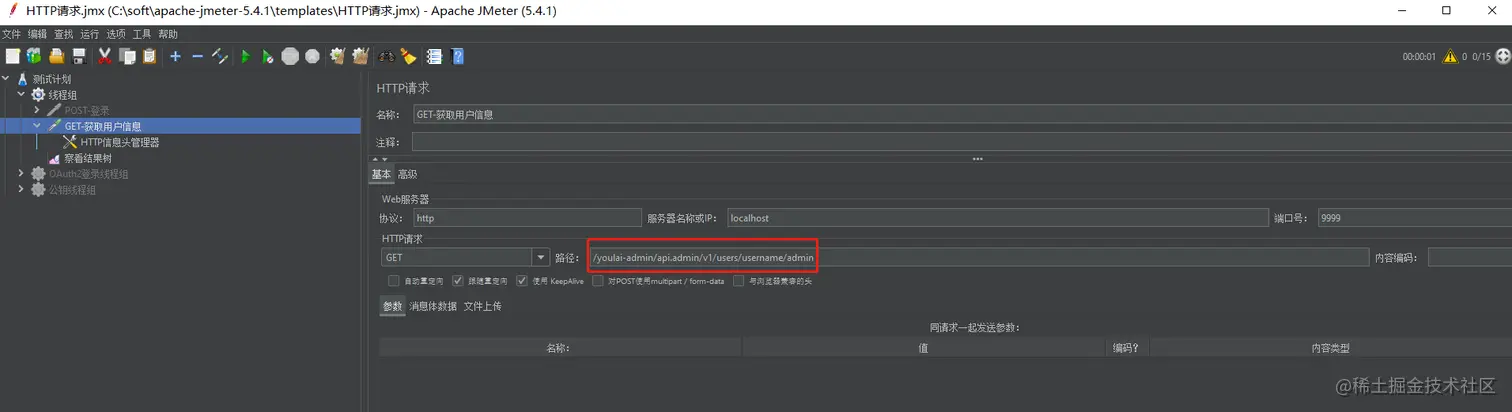Switch to the 文件上传 tab

click(x=483, y=306)
